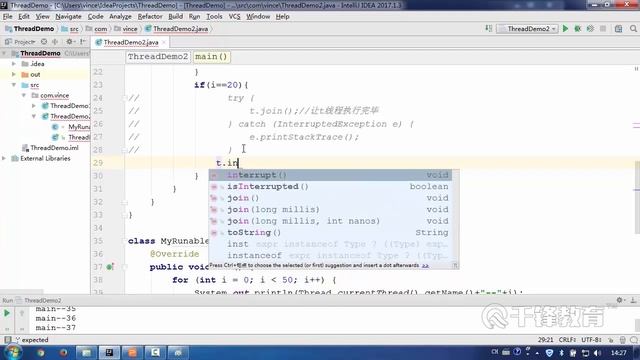The width and height of the screenshot is (640, 360).
Task: Click the >> link in completion hint
Action: 425,266
